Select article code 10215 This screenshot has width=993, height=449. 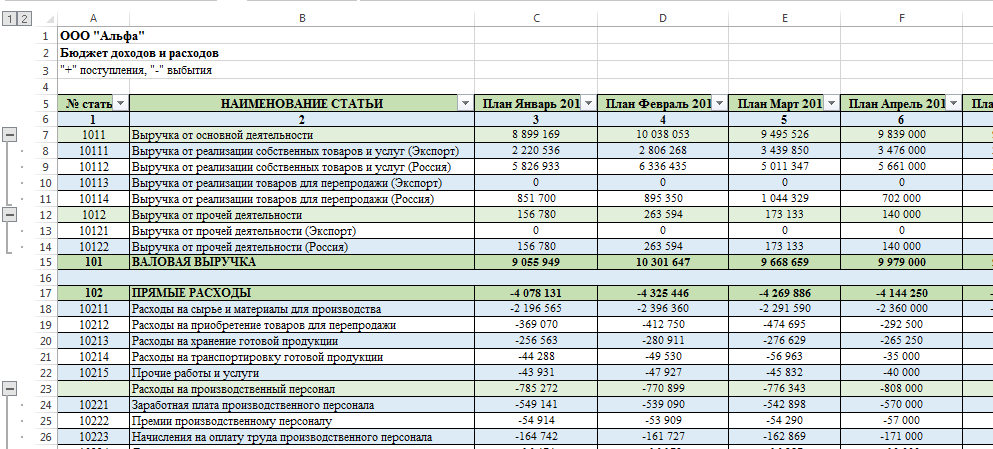pyautogui.click(x=94, y=373)
